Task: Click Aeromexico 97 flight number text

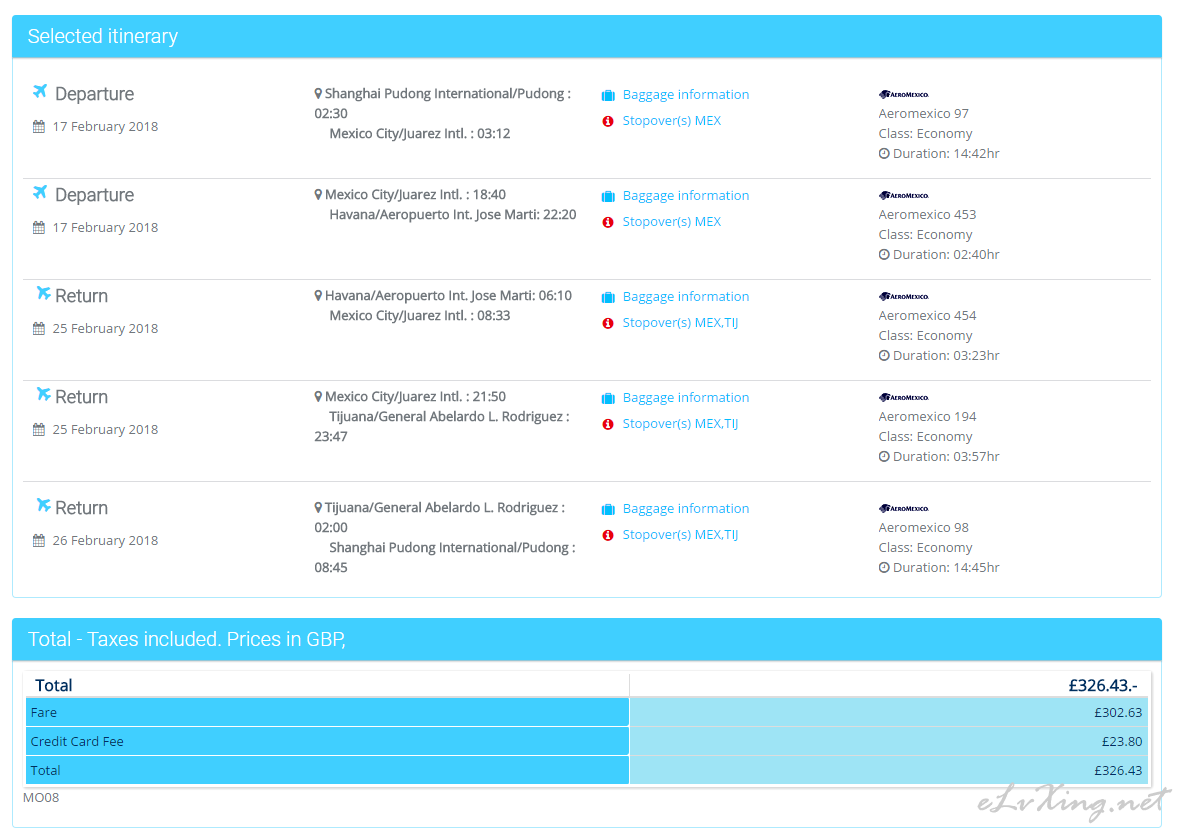Action: (923, 114)
